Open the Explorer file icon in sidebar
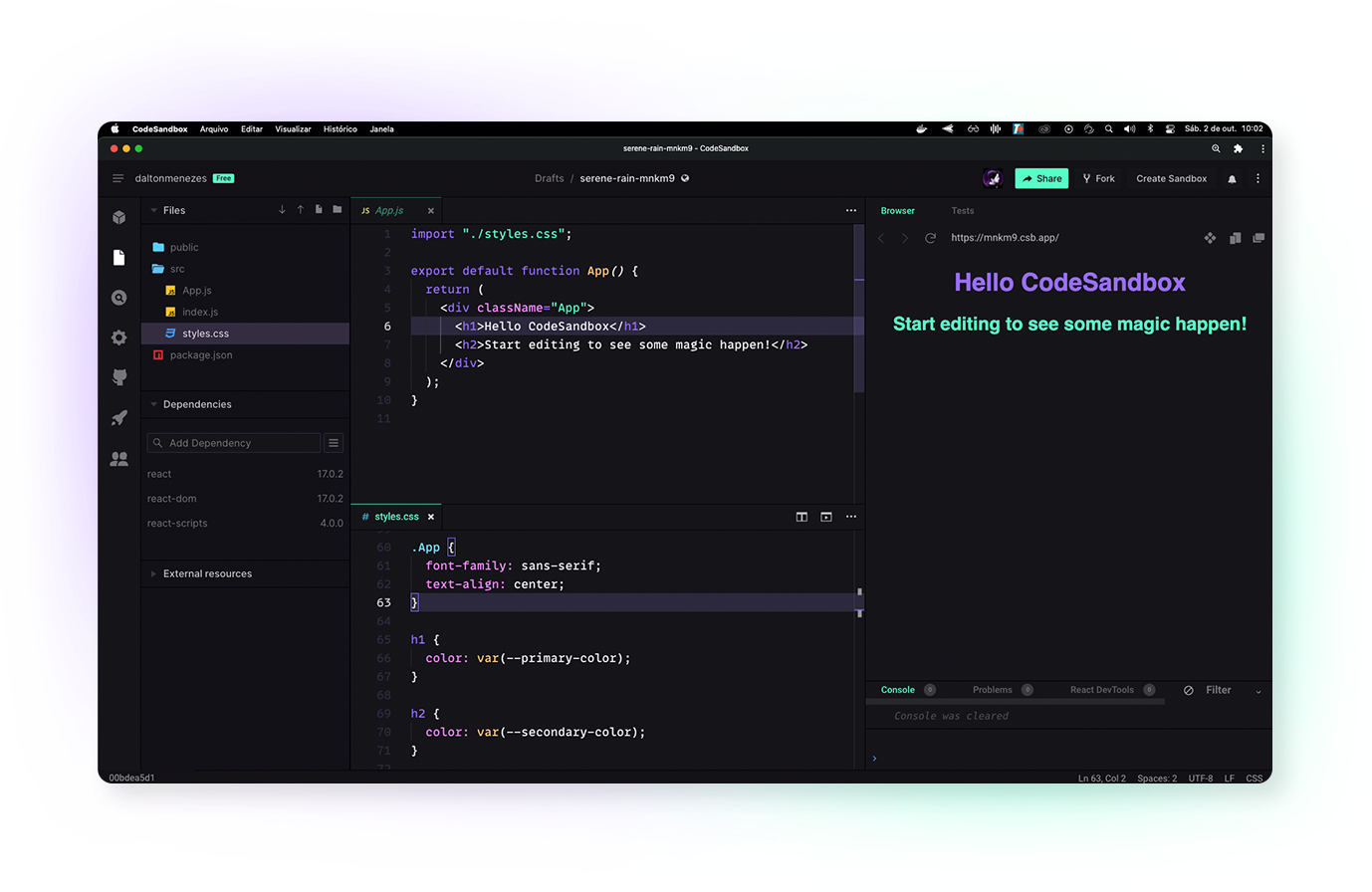The image size is (1372, 892). (119, 258)
